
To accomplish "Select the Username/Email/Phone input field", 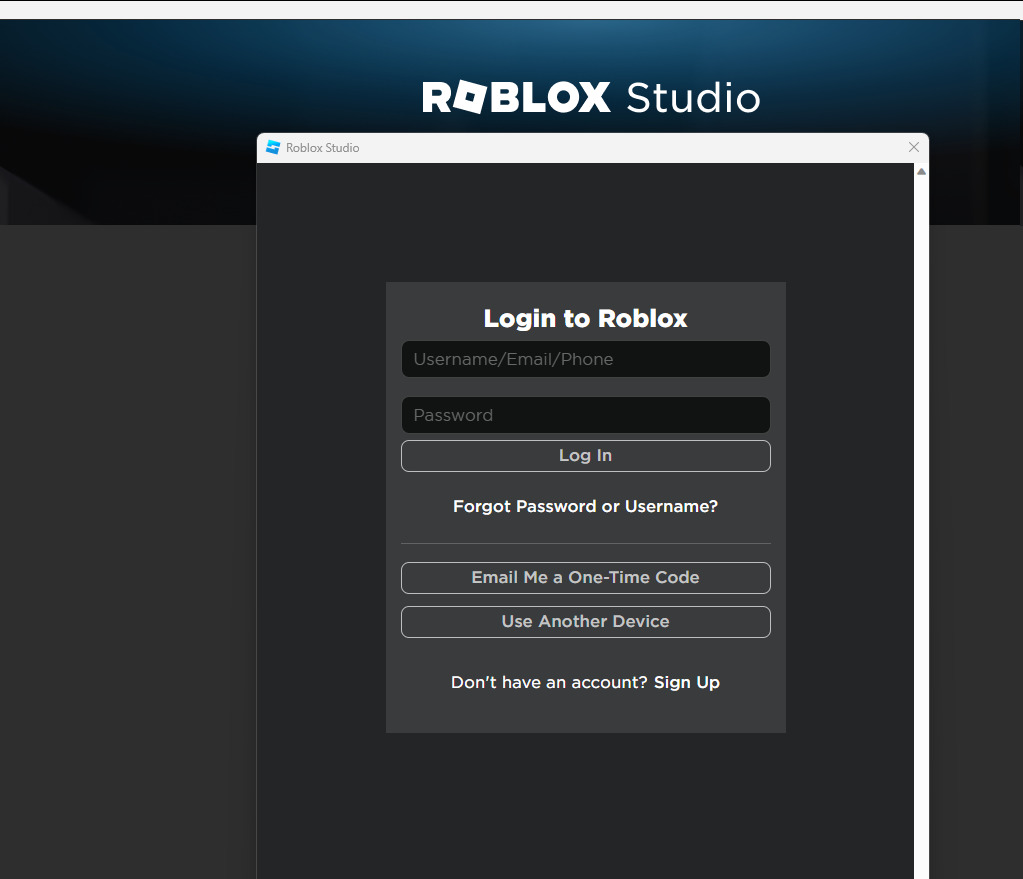I will coord(585,359).
